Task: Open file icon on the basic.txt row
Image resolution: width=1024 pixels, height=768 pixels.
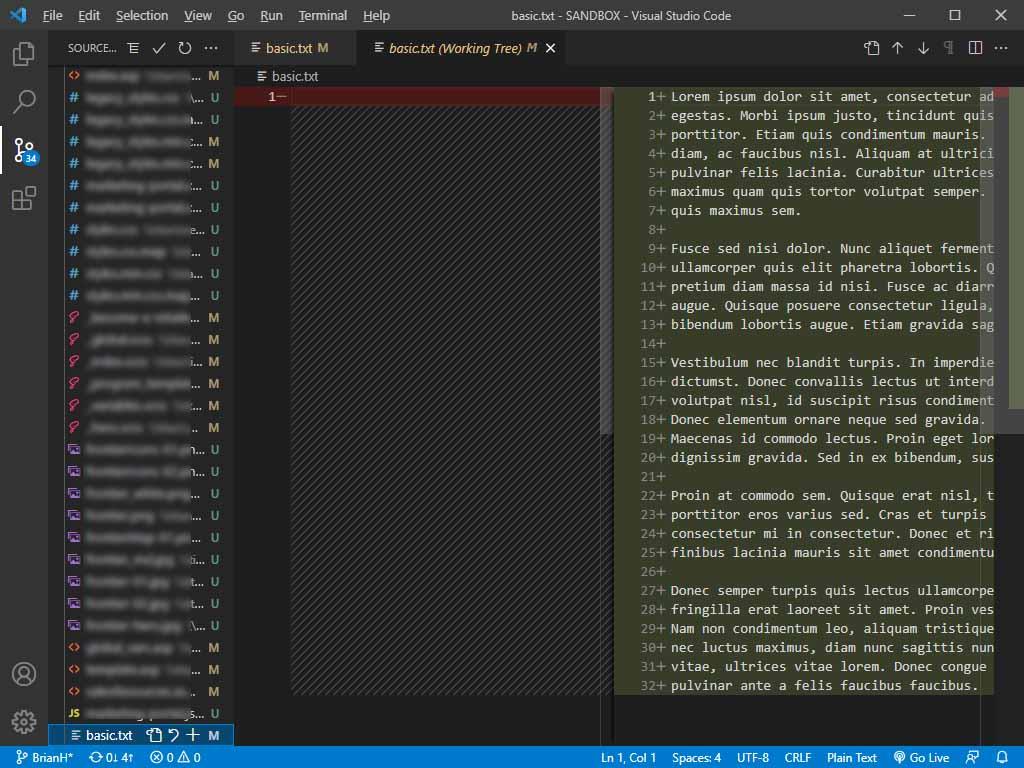Action: pyautogui.click(x=154, y=735)
